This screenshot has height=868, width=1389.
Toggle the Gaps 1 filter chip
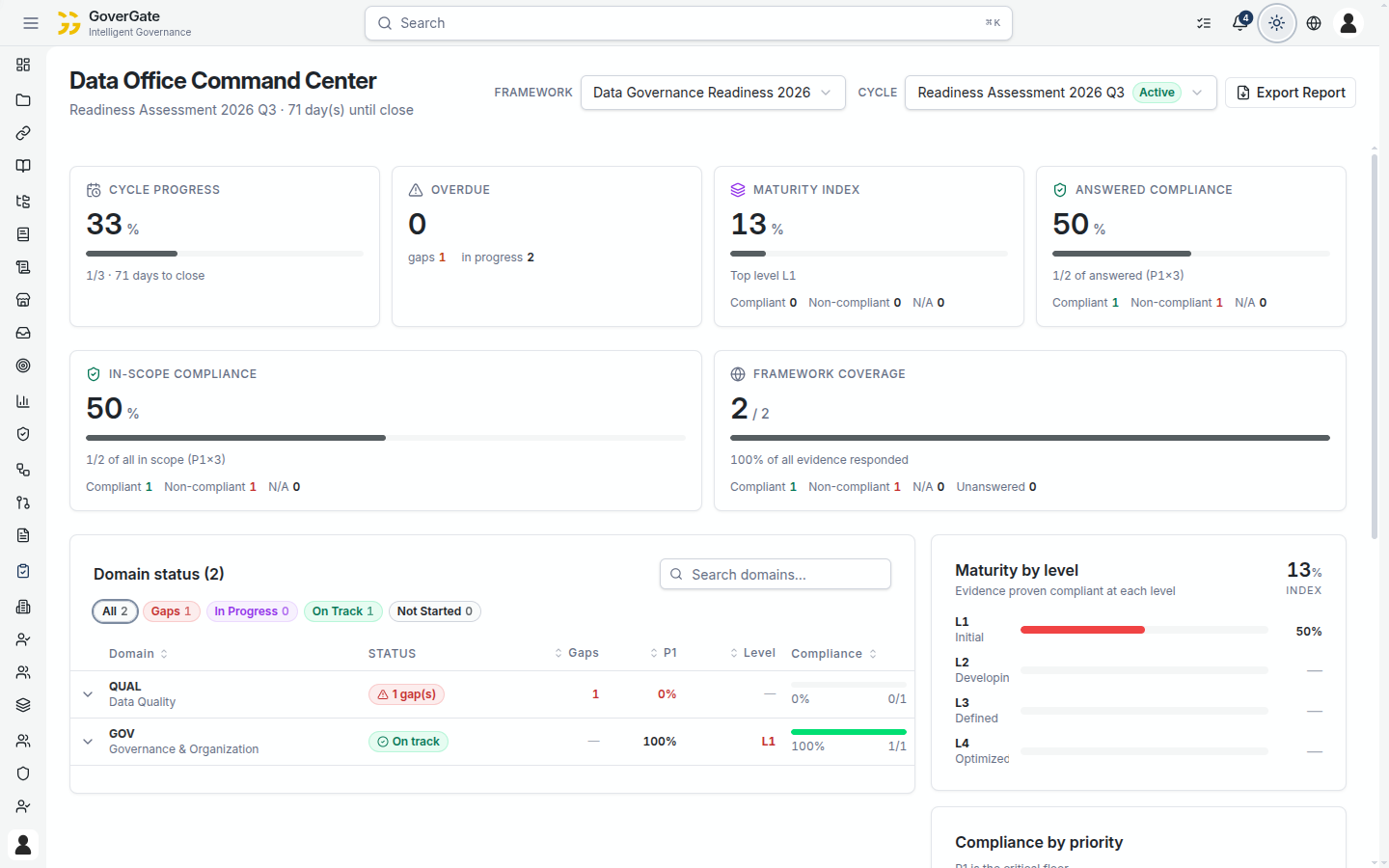[172, 611]
